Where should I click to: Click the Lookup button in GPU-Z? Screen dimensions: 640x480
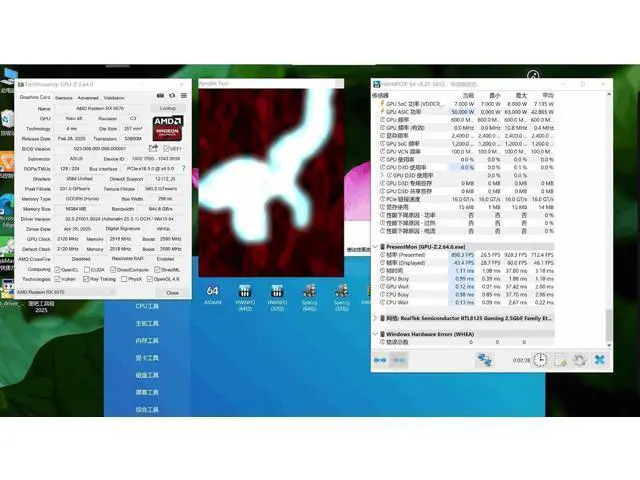168,108
